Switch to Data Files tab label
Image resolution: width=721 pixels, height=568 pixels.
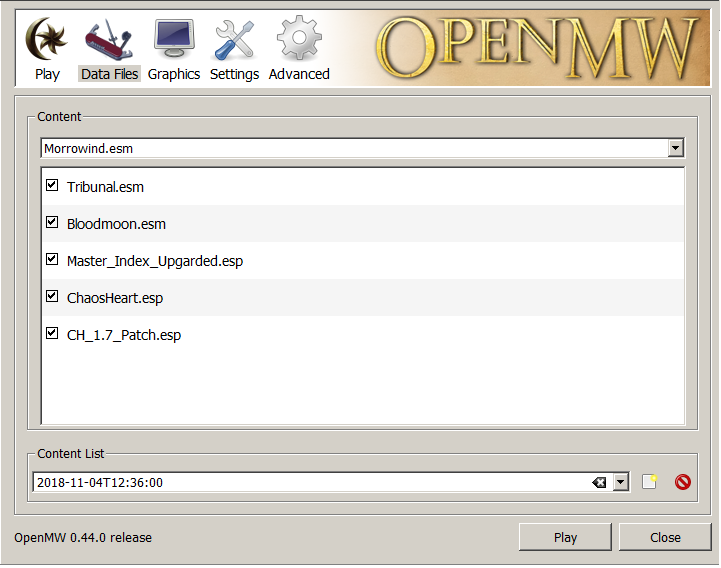109,74
